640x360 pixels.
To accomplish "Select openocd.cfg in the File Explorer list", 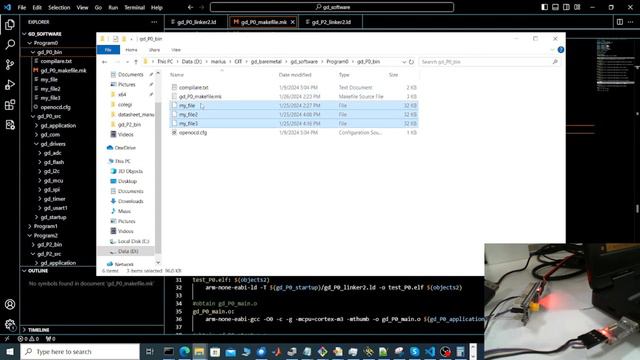I will click(x=193, y=133).
